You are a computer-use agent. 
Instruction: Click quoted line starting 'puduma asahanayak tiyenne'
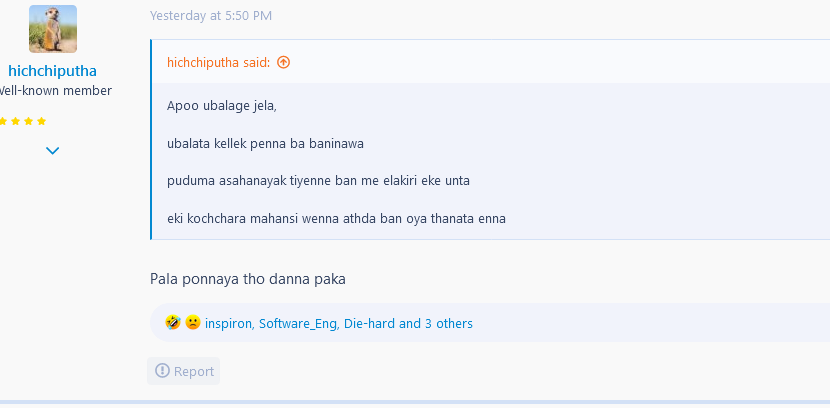click(318, 180)
